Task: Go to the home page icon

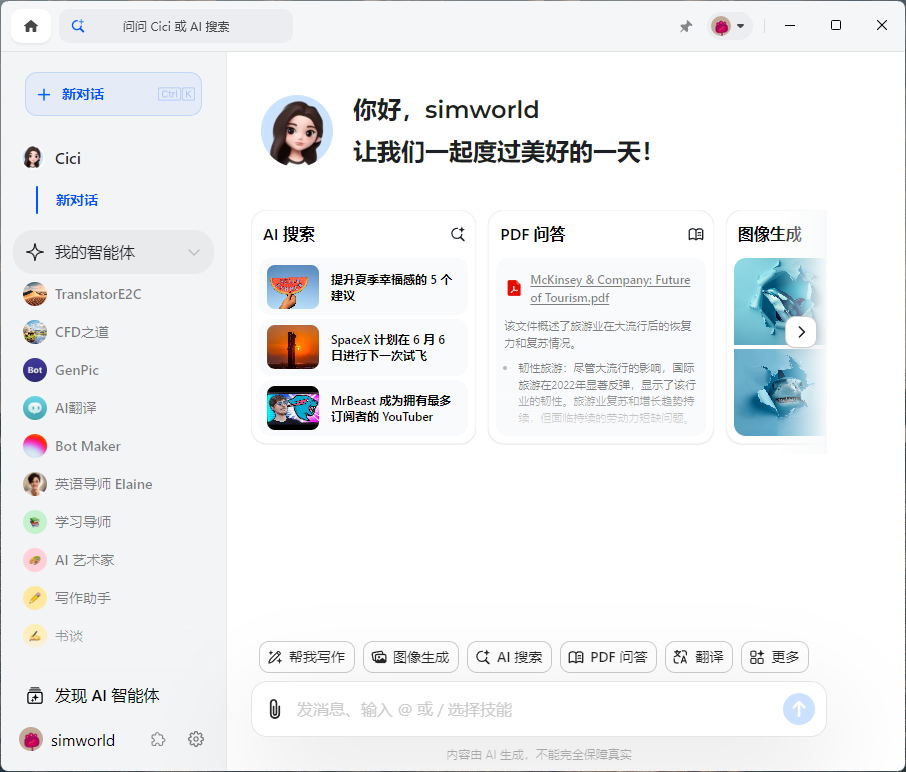Action: [31, 26]
